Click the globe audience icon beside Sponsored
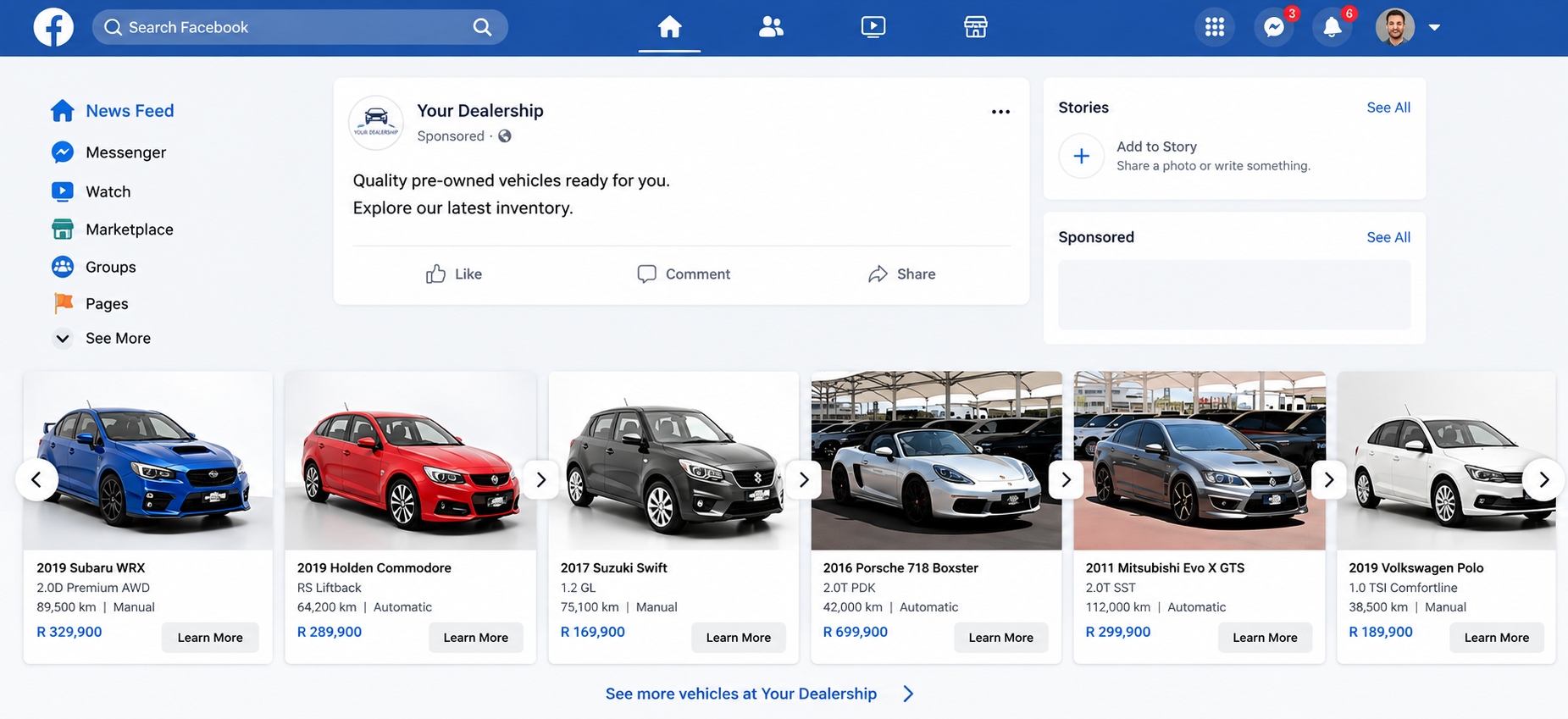This screenshot has height=719, width=1568. pos(505,136)
